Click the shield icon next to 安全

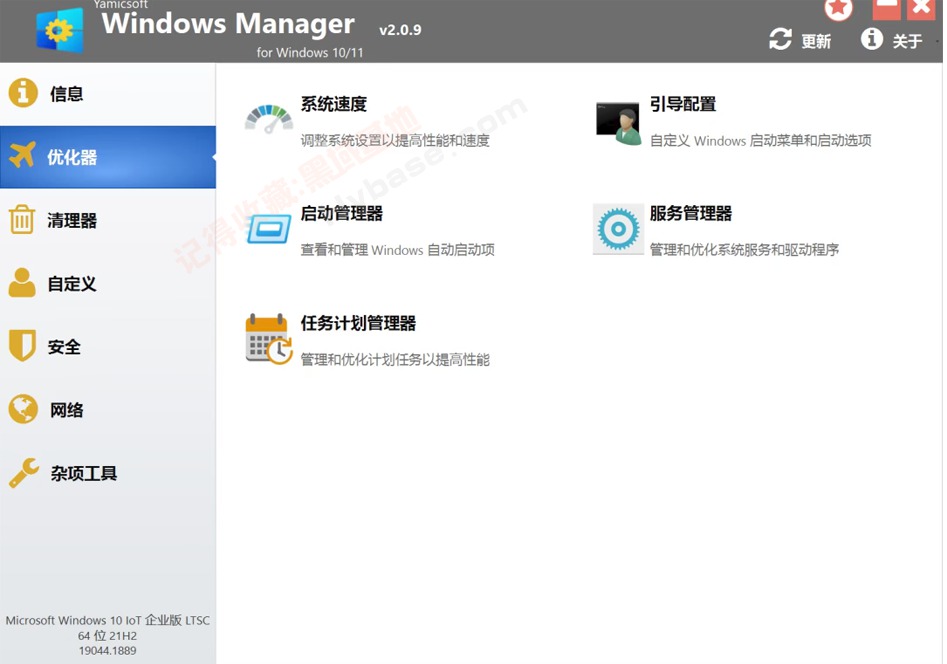pyautogui.click(x=22, y=346)
